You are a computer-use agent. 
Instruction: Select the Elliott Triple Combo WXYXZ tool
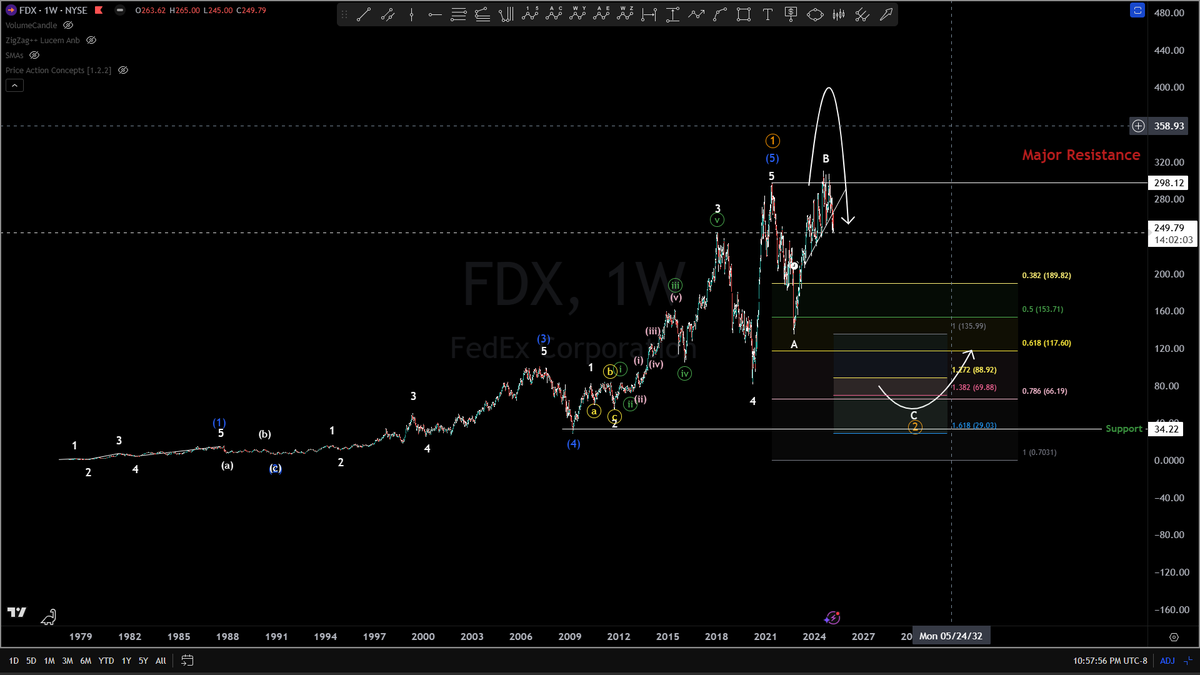pyautogui.click(x=625, y=14)
